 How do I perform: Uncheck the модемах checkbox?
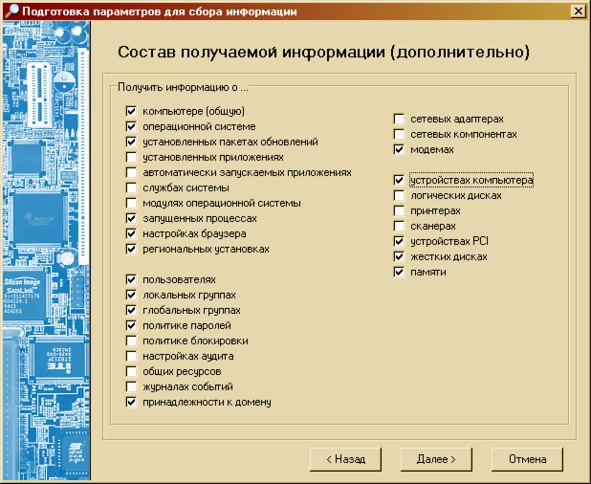[x=399, y=150]
